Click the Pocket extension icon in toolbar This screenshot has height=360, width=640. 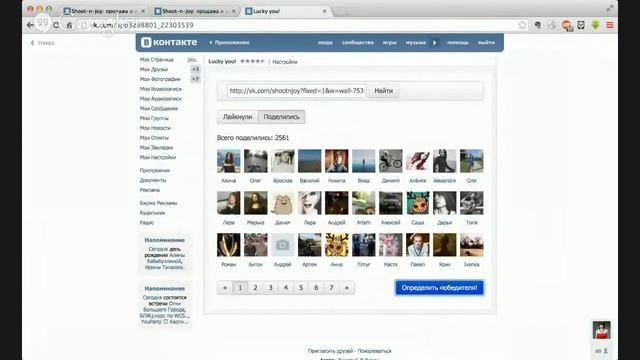click(581, 25)
